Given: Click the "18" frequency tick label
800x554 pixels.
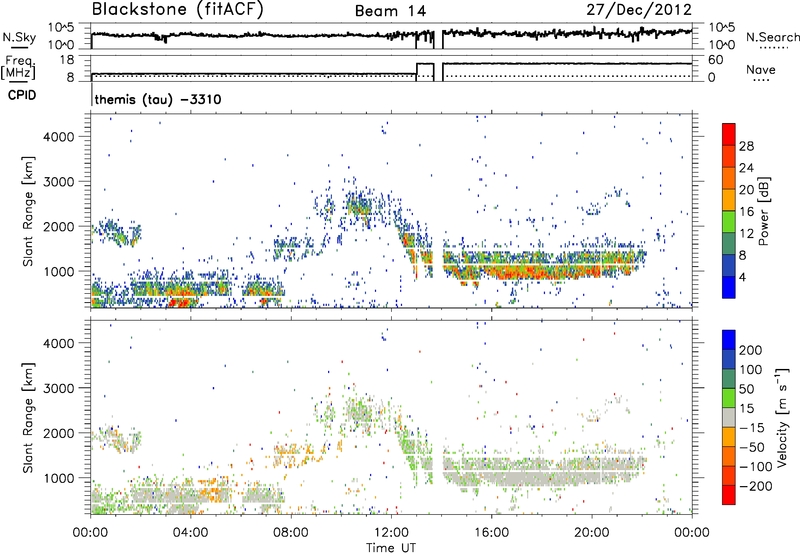Looking at the screenshot, I should click(x=66, y=60).
